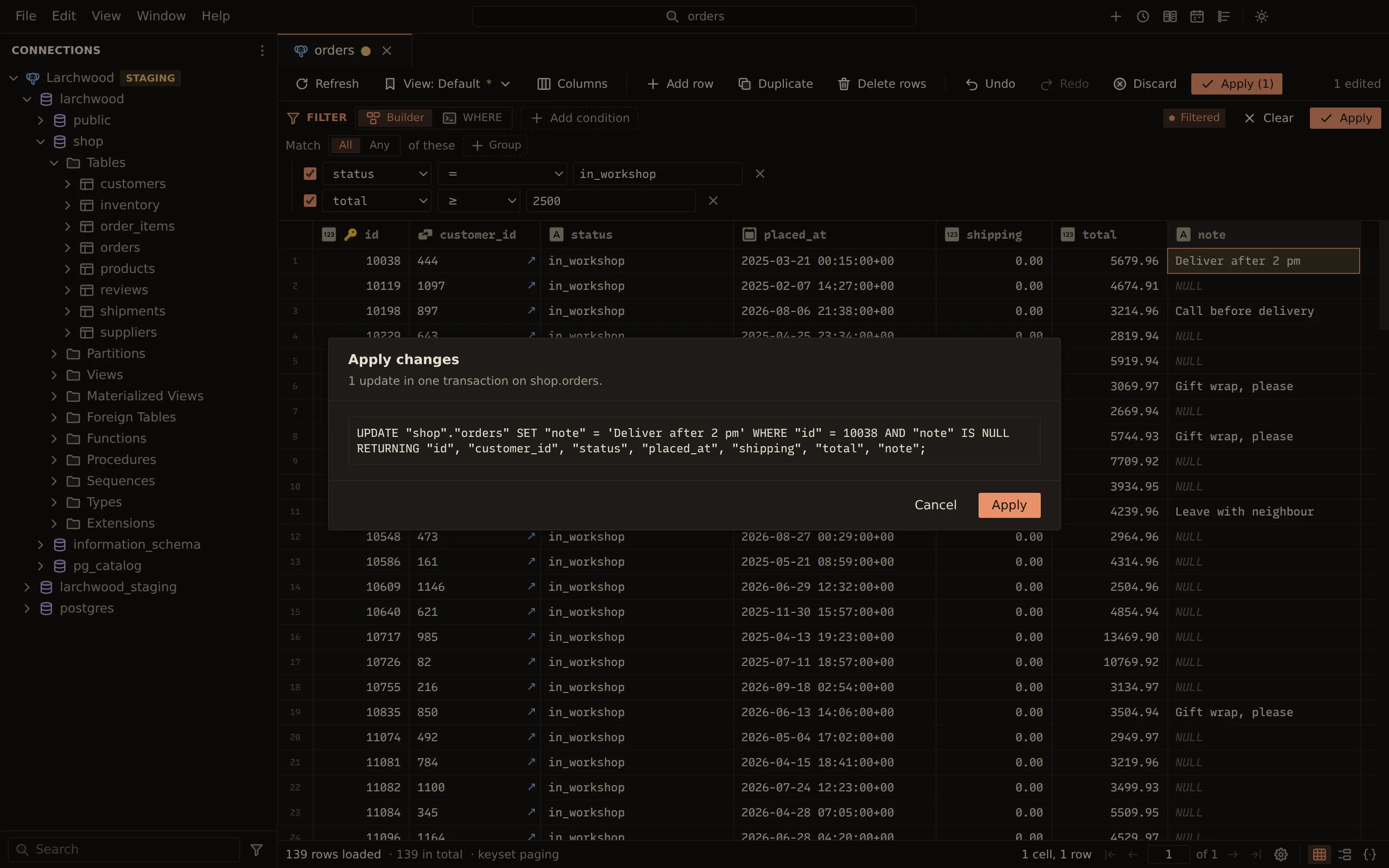Follow customer_id 444 foreign key arrow

coord(531,260)
